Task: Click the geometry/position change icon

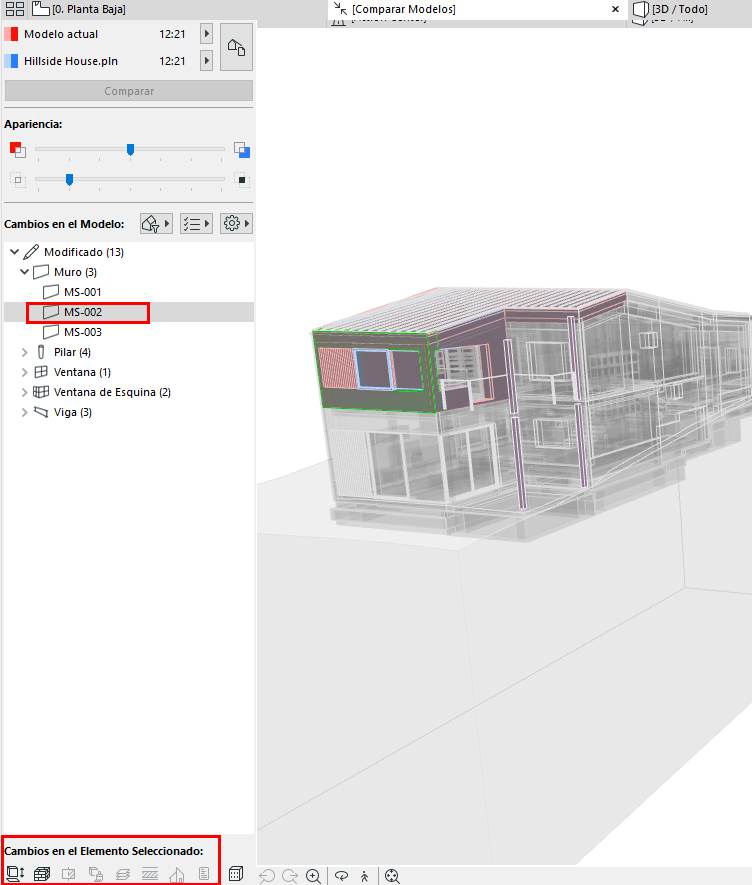Action: coord(15,874)
